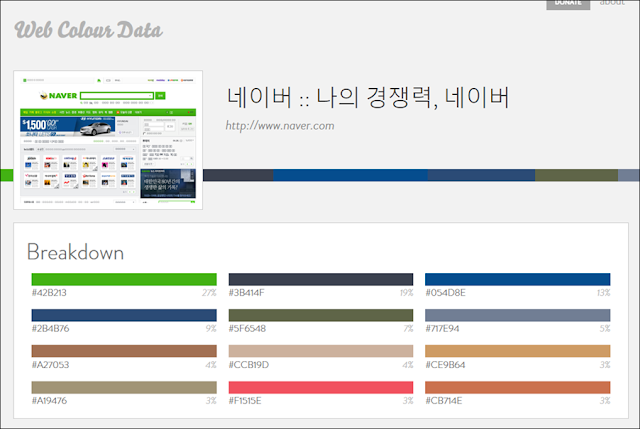Viewport: 640px width, 429px height.
Task: Click the bright blue segment of the proportion strip
Action: tap(350, 175)
